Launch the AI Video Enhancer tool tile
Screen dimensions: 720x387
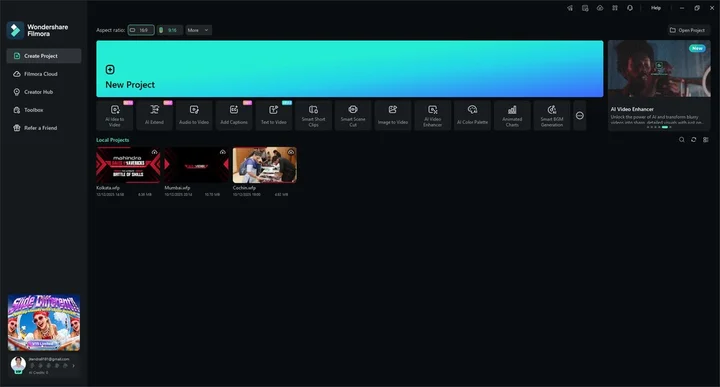pos(433,115)
